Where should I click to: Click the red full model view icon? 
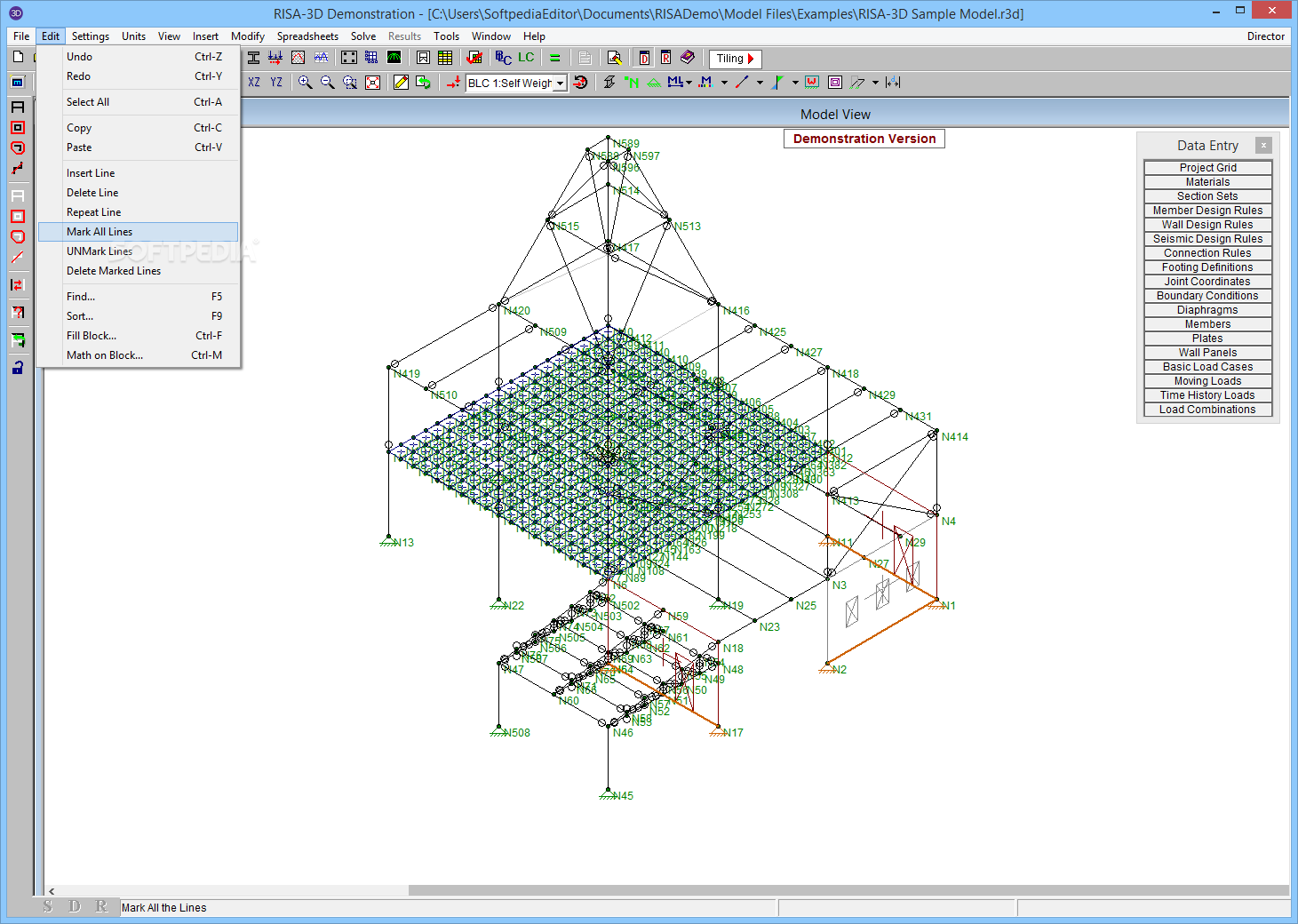pyautogui.click(x=373, y=83)
